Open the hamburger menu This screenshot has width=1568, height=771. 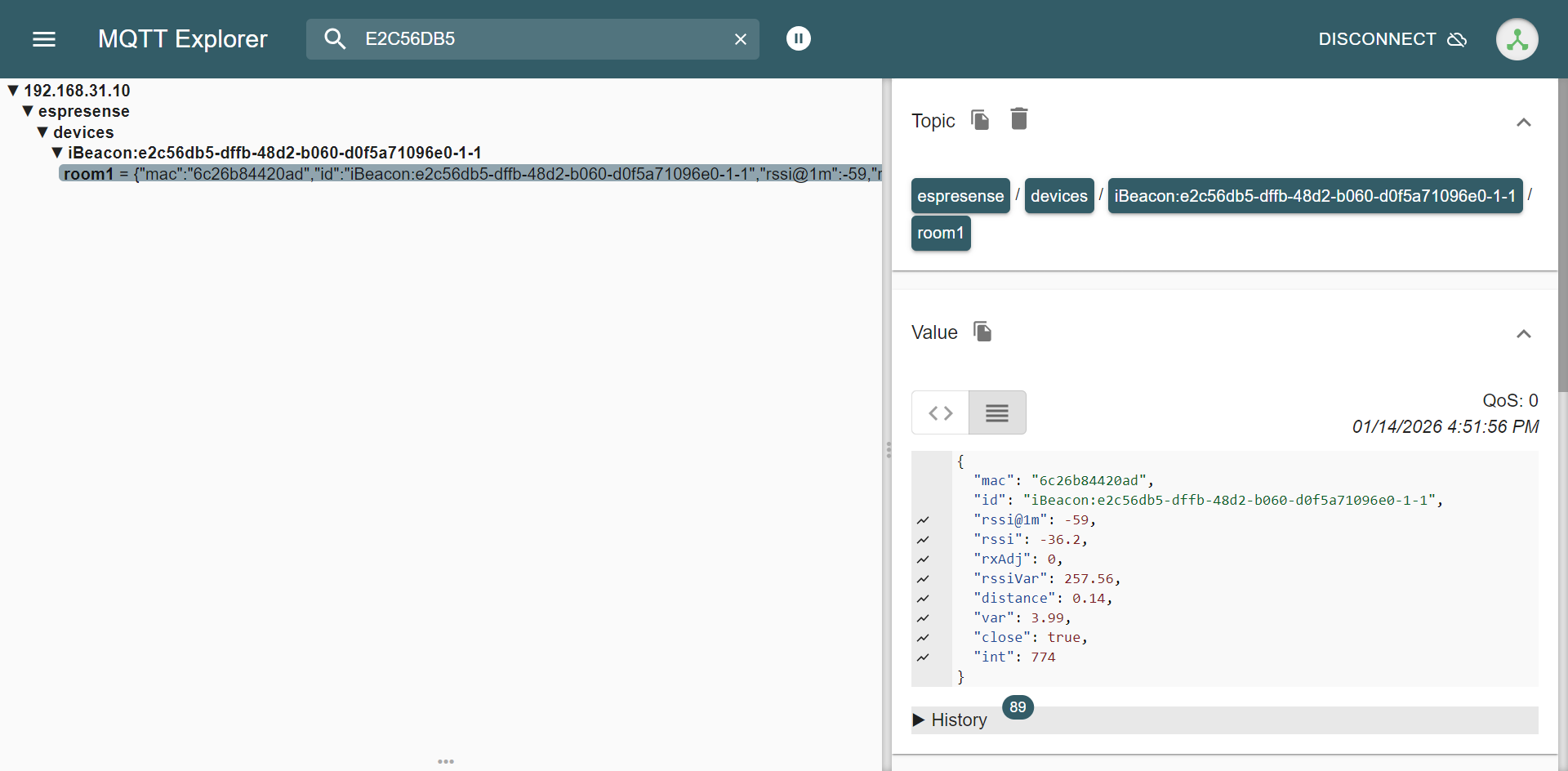(44, 39)
